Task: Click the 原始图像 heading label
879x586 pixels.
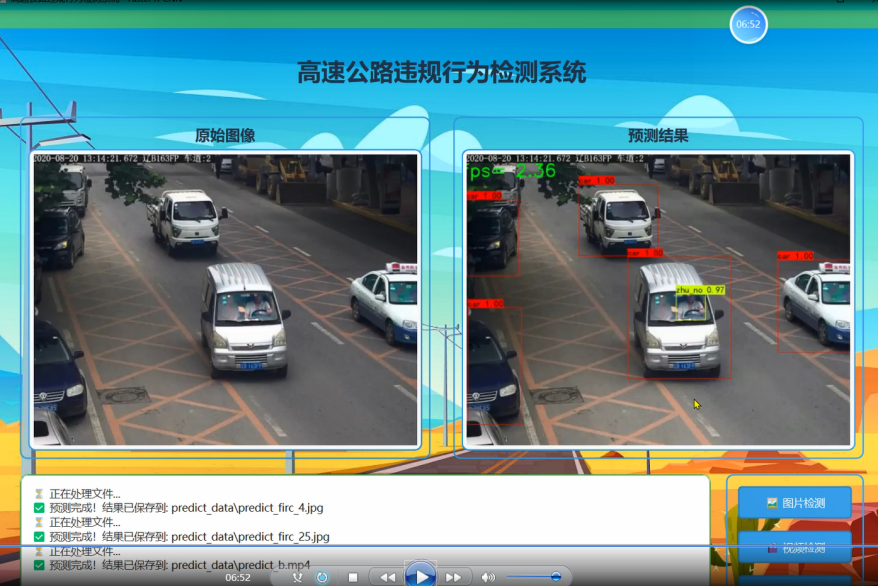Action: [x=225, y=135]
